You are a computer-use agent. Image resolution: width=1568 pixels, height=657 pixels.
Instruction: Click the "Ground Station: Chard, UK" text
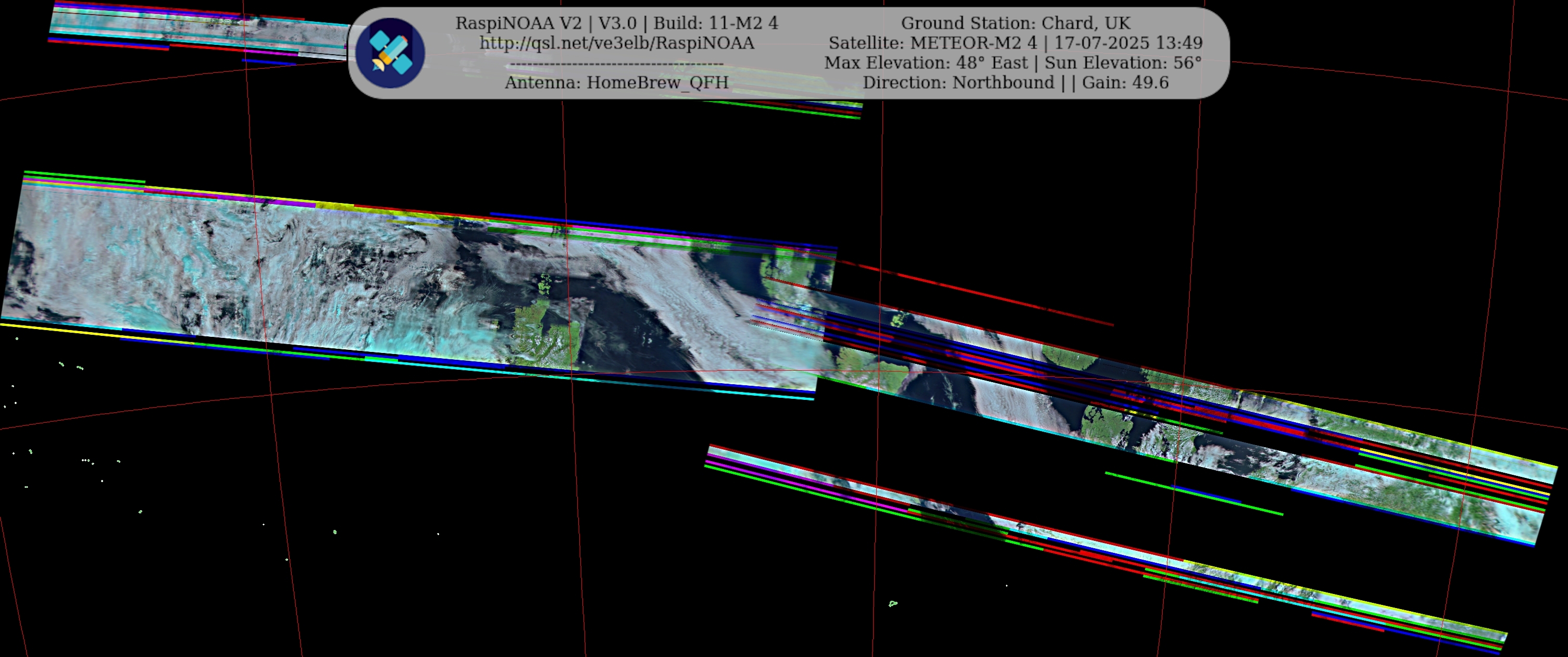(1015, 23)
